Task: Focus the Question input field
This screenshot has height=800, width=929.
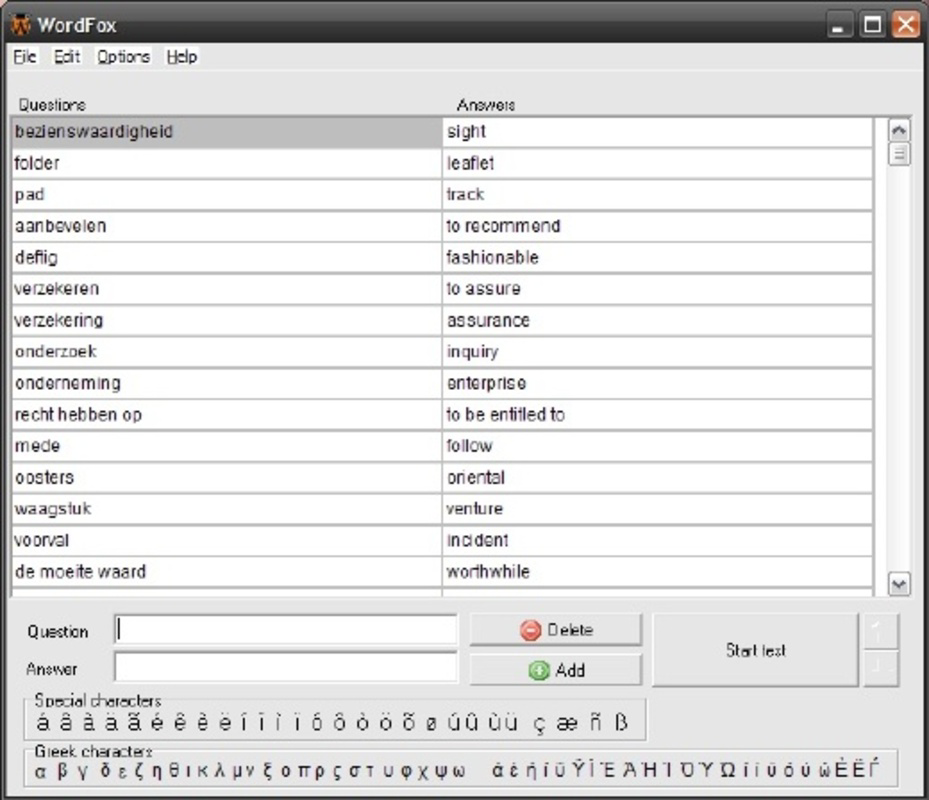Action: point(286,629)
